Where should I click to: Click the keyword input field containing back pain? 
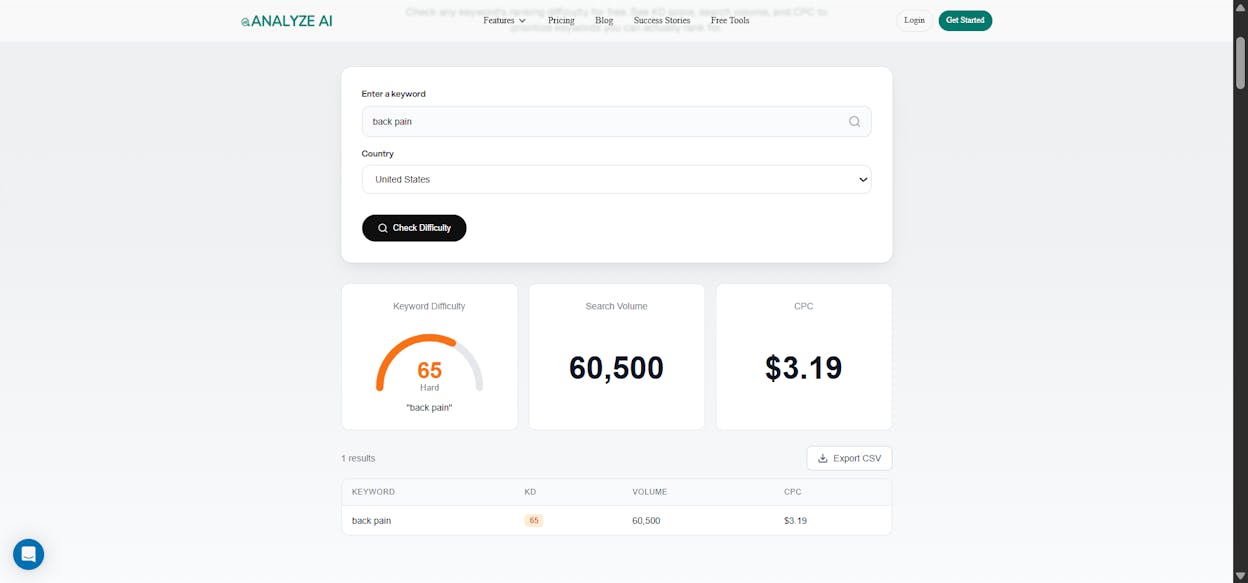click(x=616, y=122)
